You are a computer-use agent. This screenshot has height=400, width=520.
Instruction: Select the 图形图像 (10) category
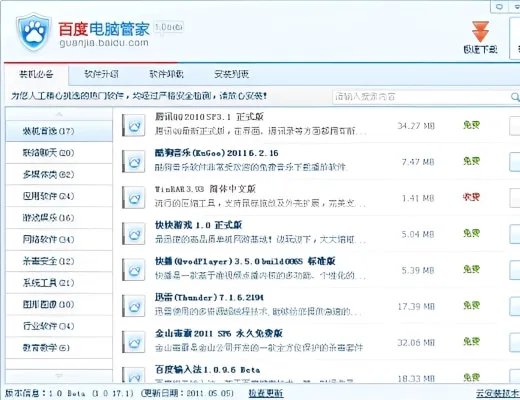59,304
